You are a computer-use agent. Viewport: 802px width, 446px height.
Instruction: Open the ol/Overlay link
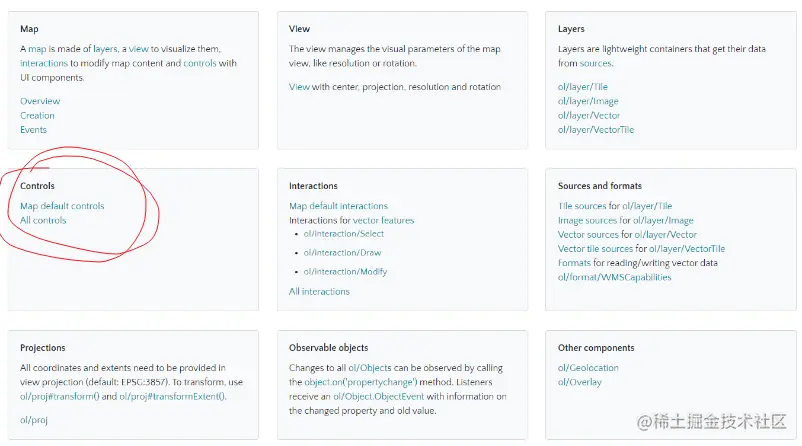coord(580,382)
